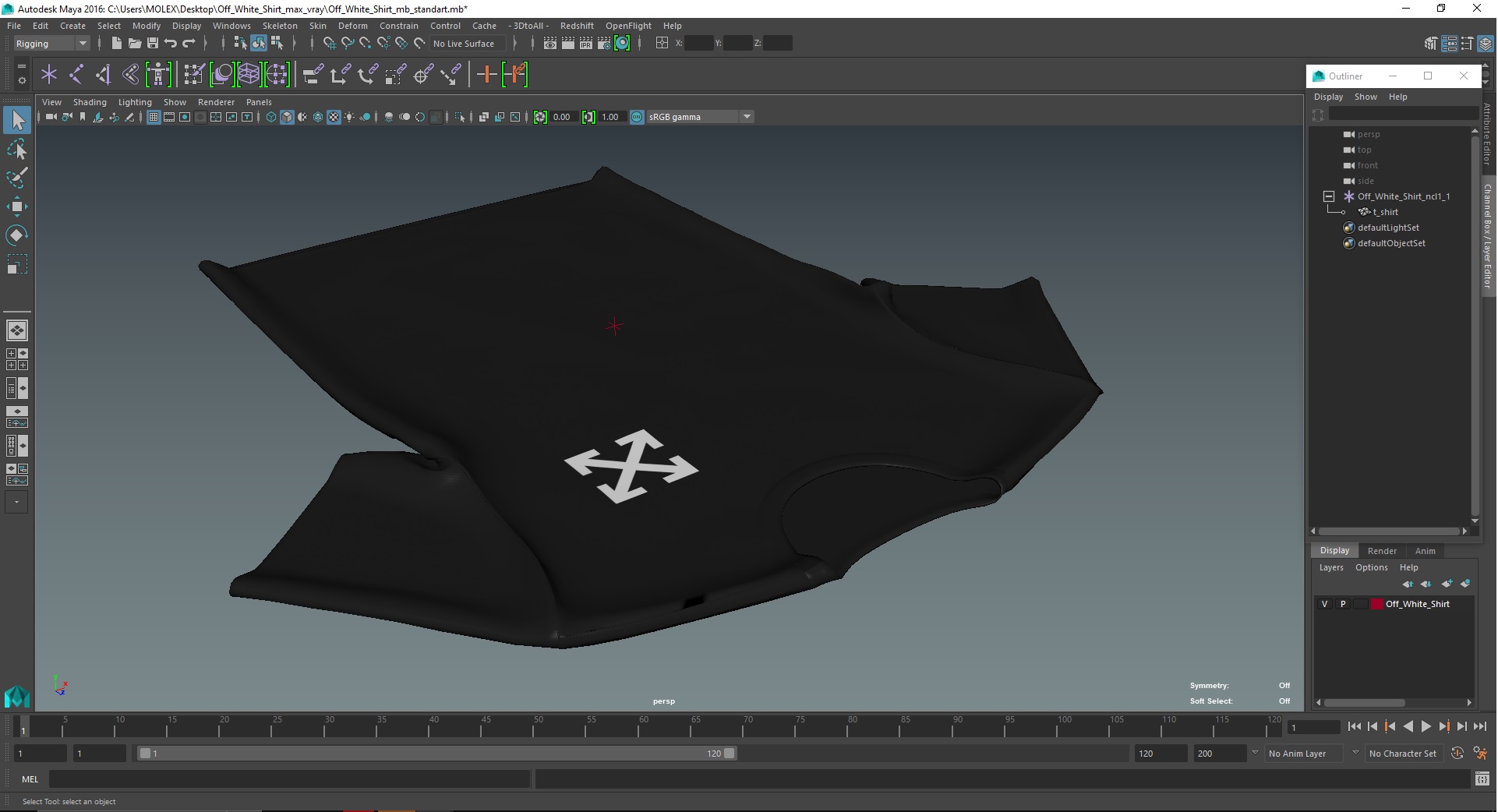
Task: Open the layer editor Options menu
Action: click(x=1372, y=567)
